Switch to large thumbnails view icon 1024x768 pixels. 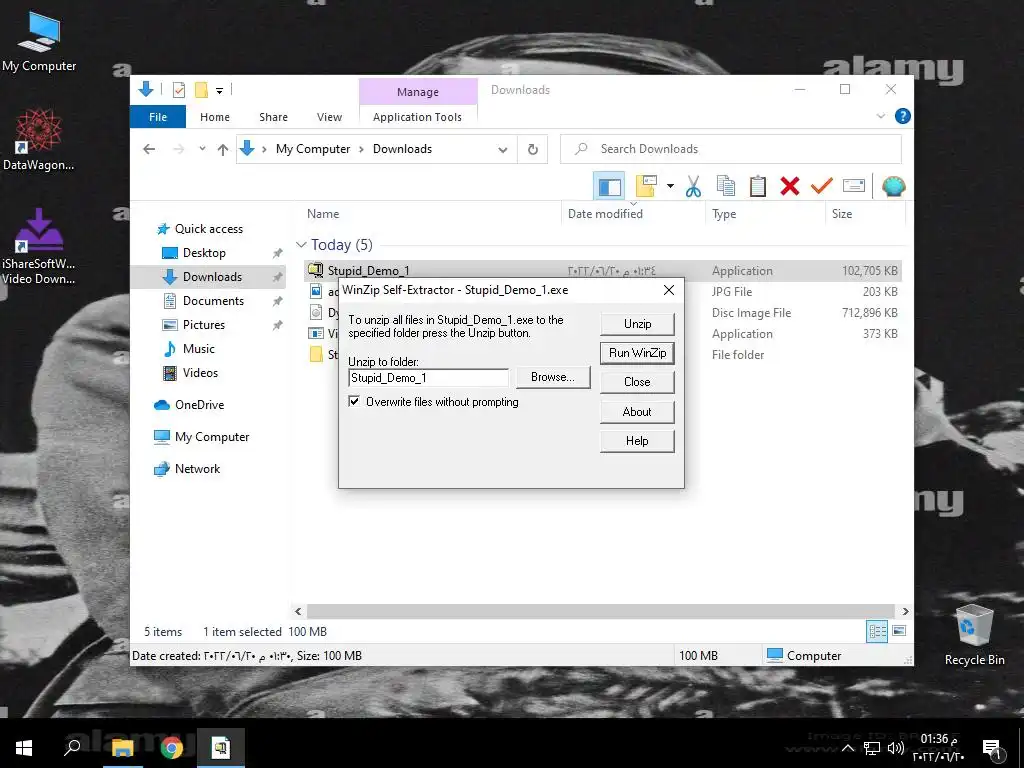click(899, 632)
